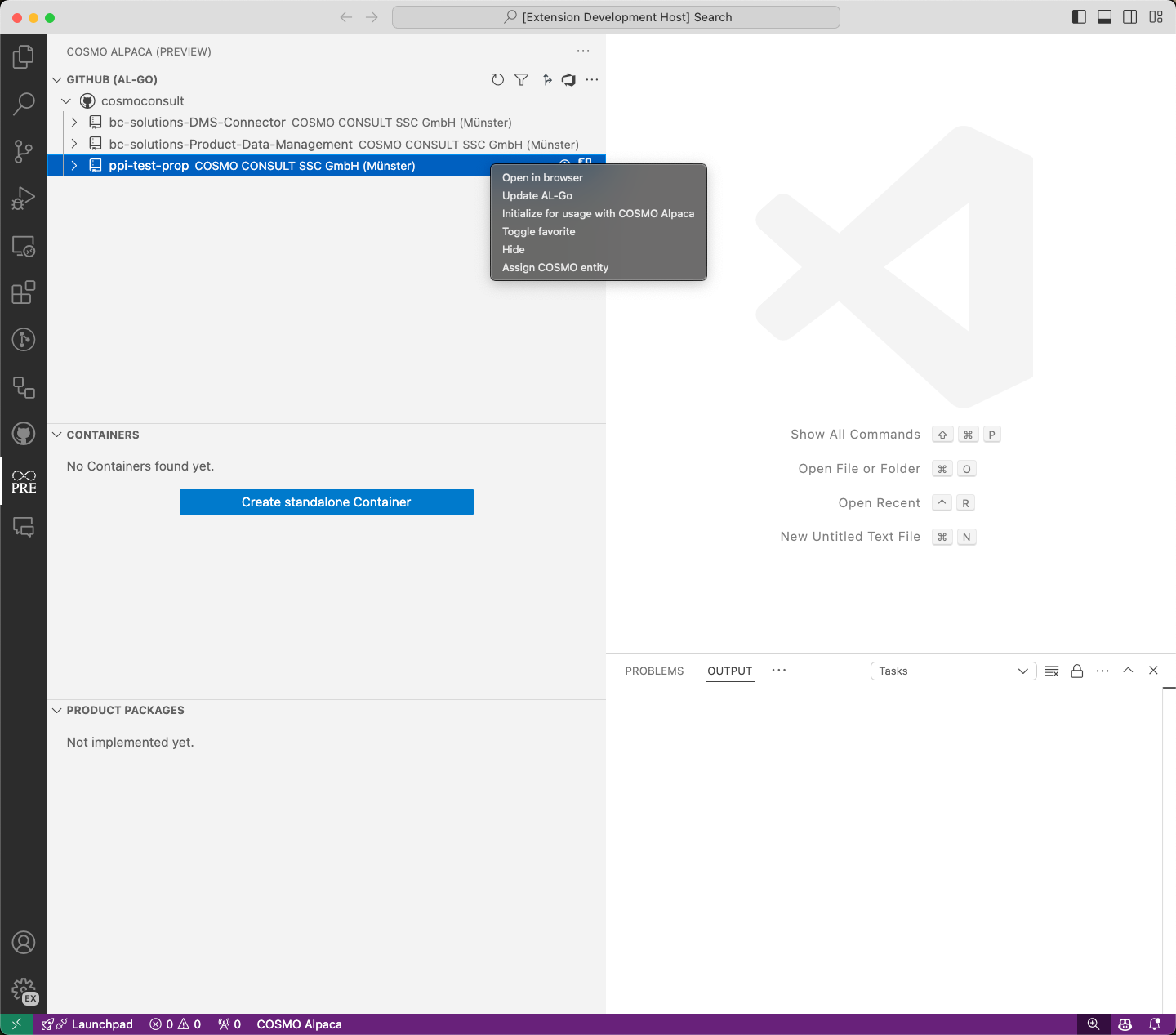1176x1035 pixels.
Task: Collapse the CONTAINERS section
Action: (57, 435)
